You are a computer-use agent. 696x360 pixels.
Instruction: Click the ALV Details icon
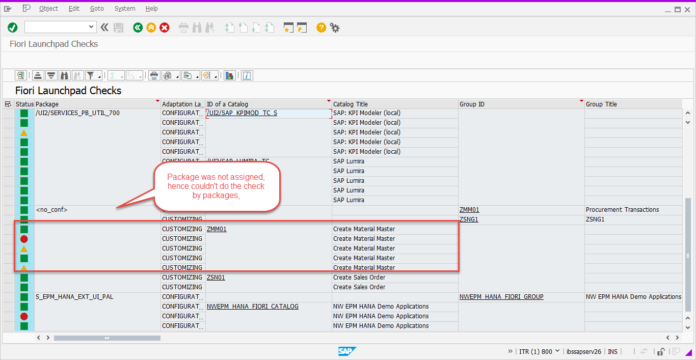tap(20, 75)
